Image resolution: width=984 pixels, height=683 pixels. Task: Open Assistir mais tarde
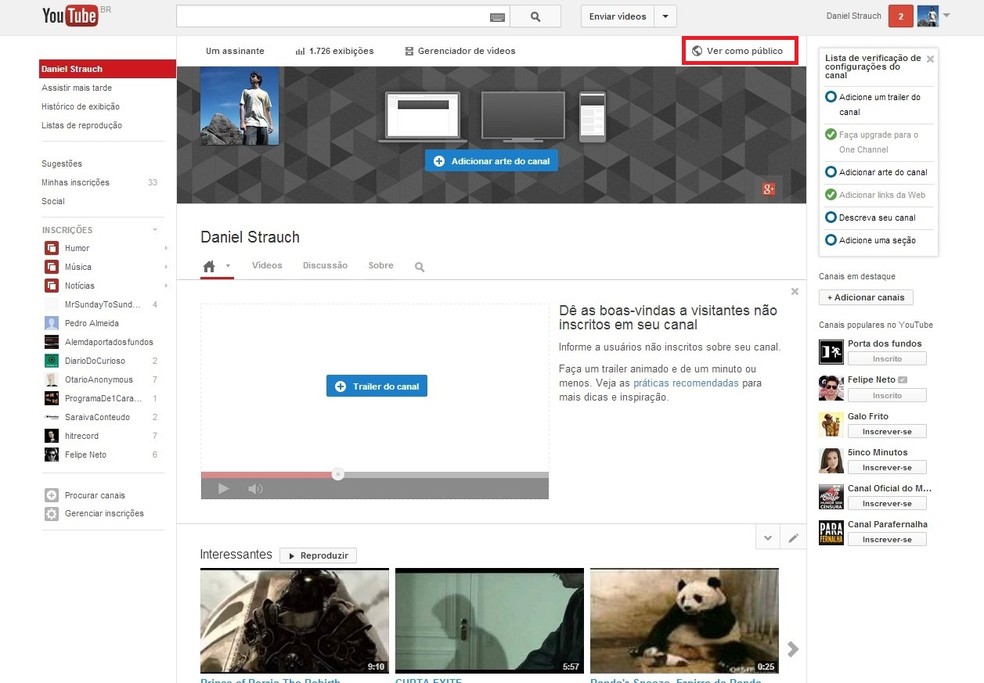click(x=77, y=88)
